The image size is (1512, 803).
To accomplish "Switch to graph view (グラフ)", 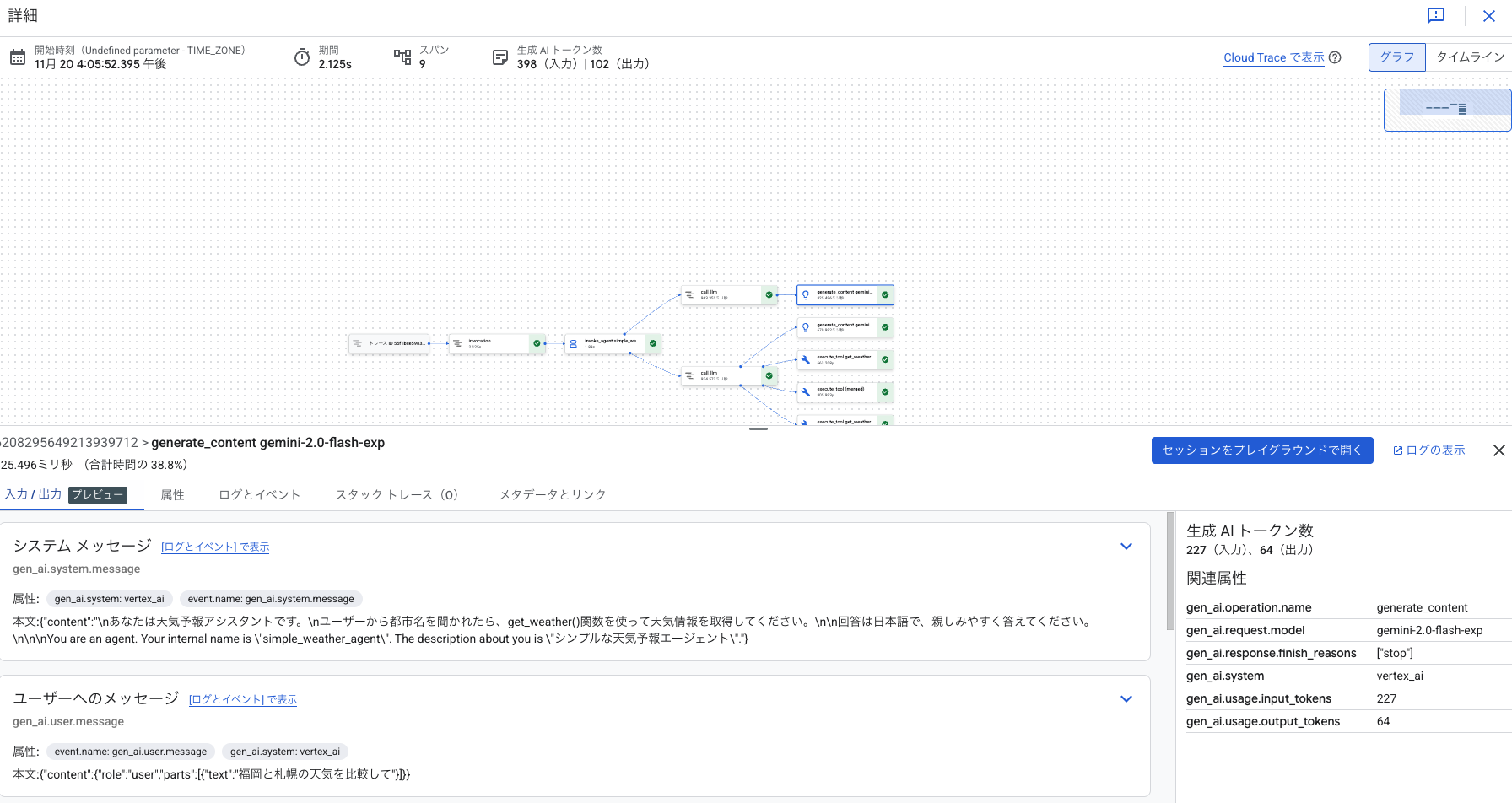I will click(1396, 57).
